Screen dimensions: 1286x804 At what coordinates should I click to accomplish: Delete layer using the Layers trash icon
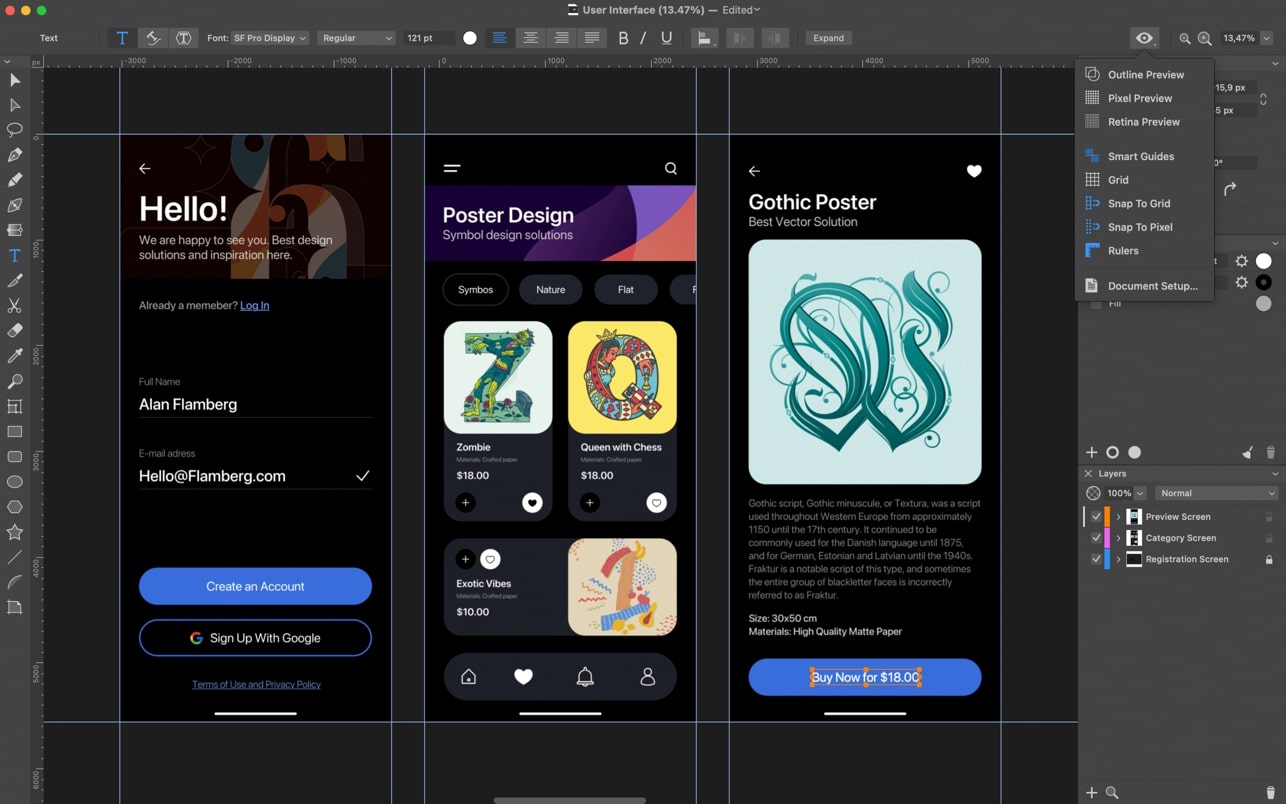pyautogui.click(x=1270, y=793)
